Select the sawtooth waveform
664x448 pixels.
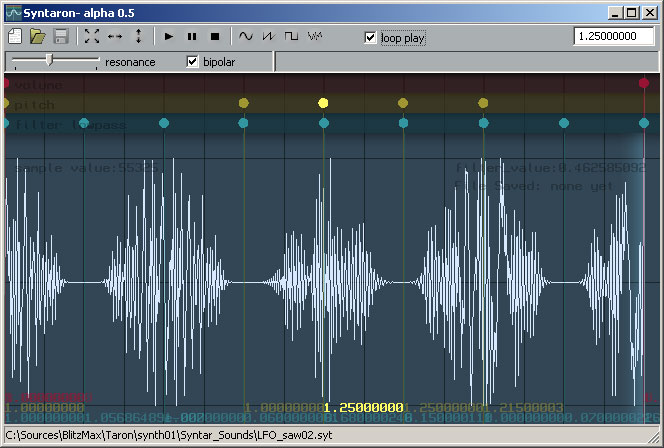(268, 36)
